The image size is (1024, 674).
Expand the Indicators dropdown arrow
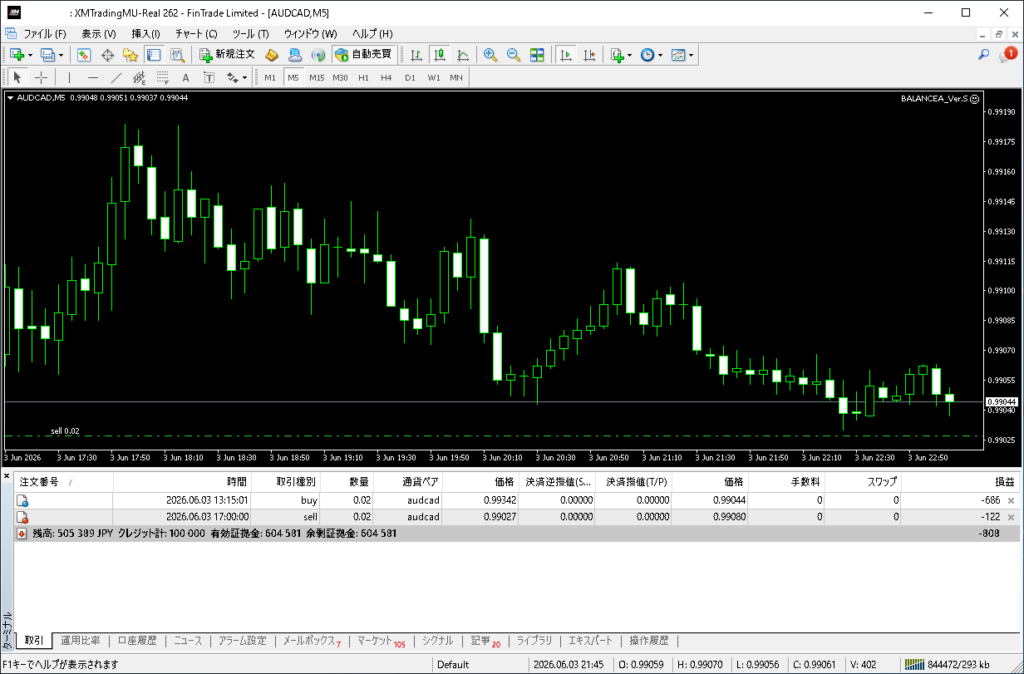coord(630,56)
